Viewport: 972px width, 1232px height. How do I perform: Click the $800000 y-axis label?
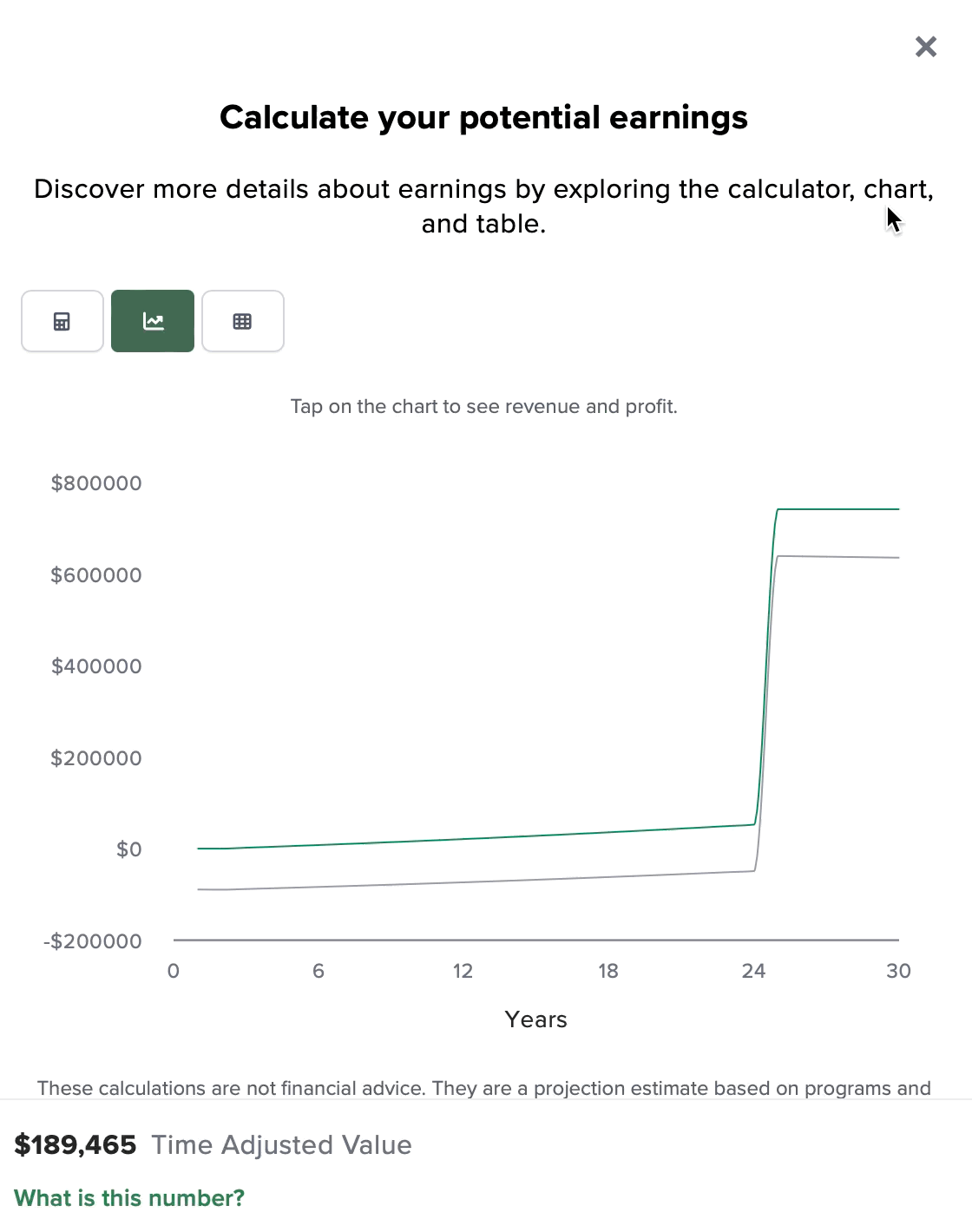[x=96, y=483]
